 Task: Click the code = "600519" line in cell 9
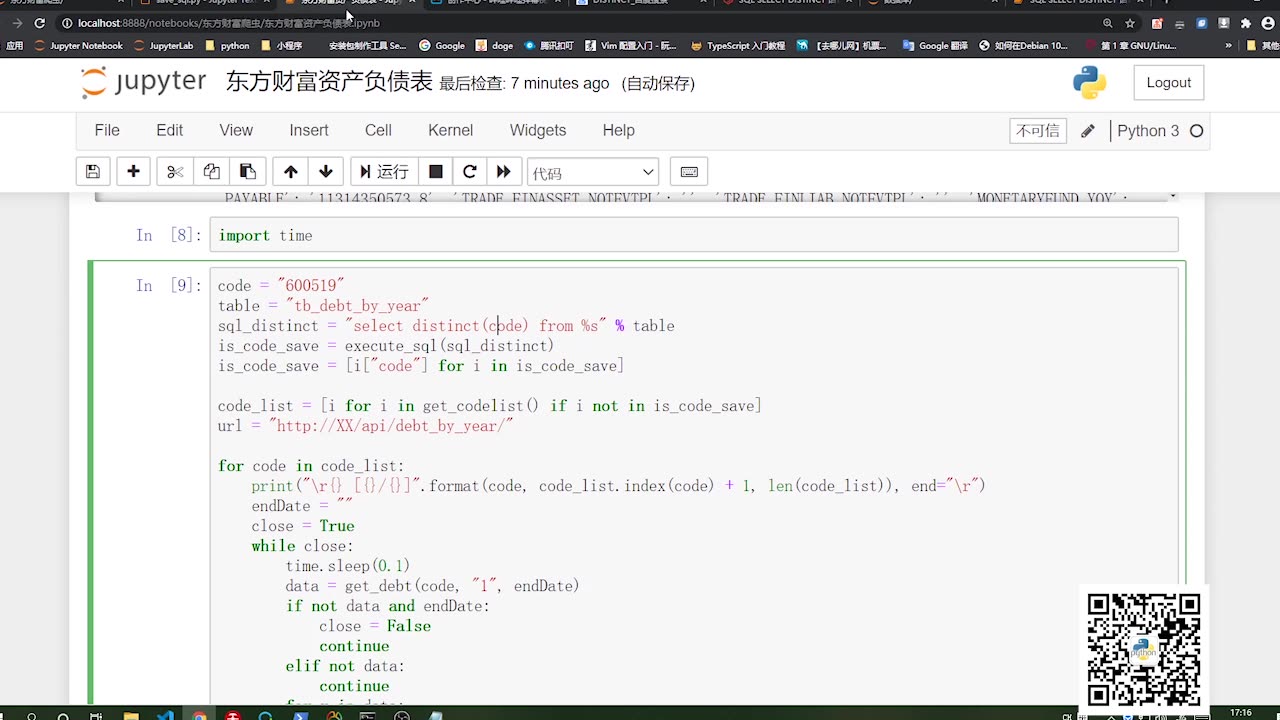coord(281,286)
